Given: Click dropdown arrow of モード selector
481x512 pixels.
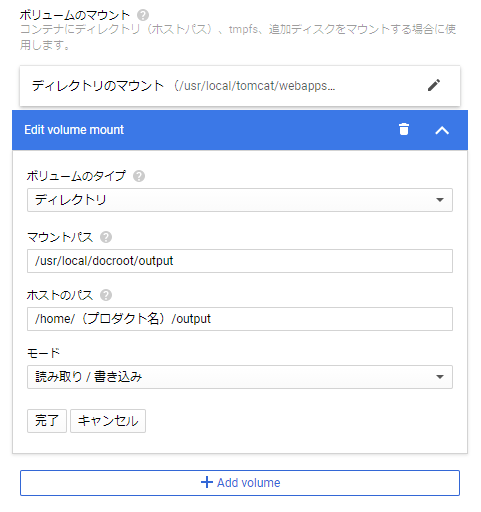Looking at the screenshot, I should pos(440,377).
